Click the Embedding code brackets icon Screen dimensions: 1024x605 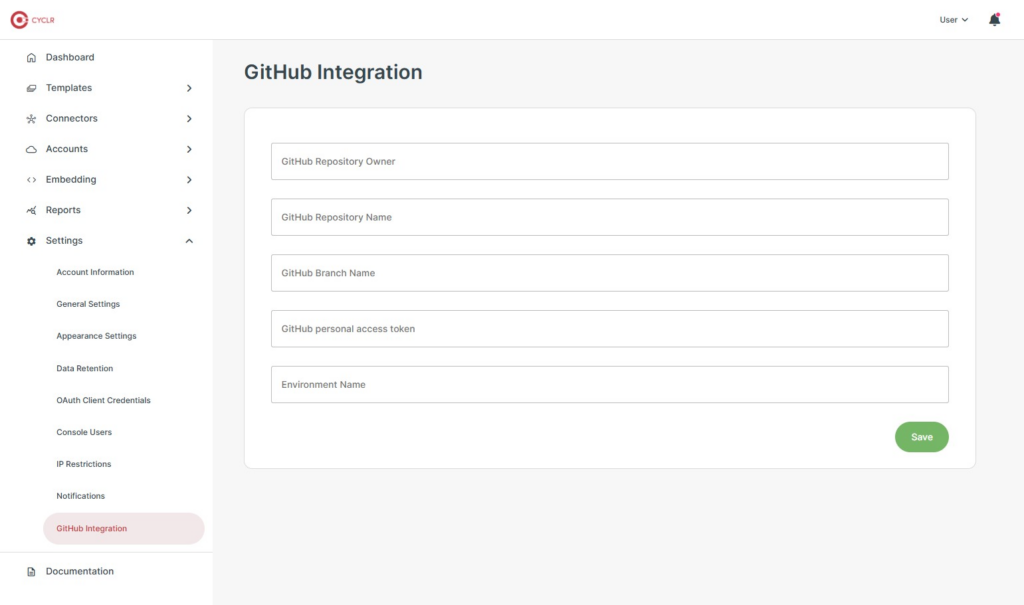coord(31,180)
